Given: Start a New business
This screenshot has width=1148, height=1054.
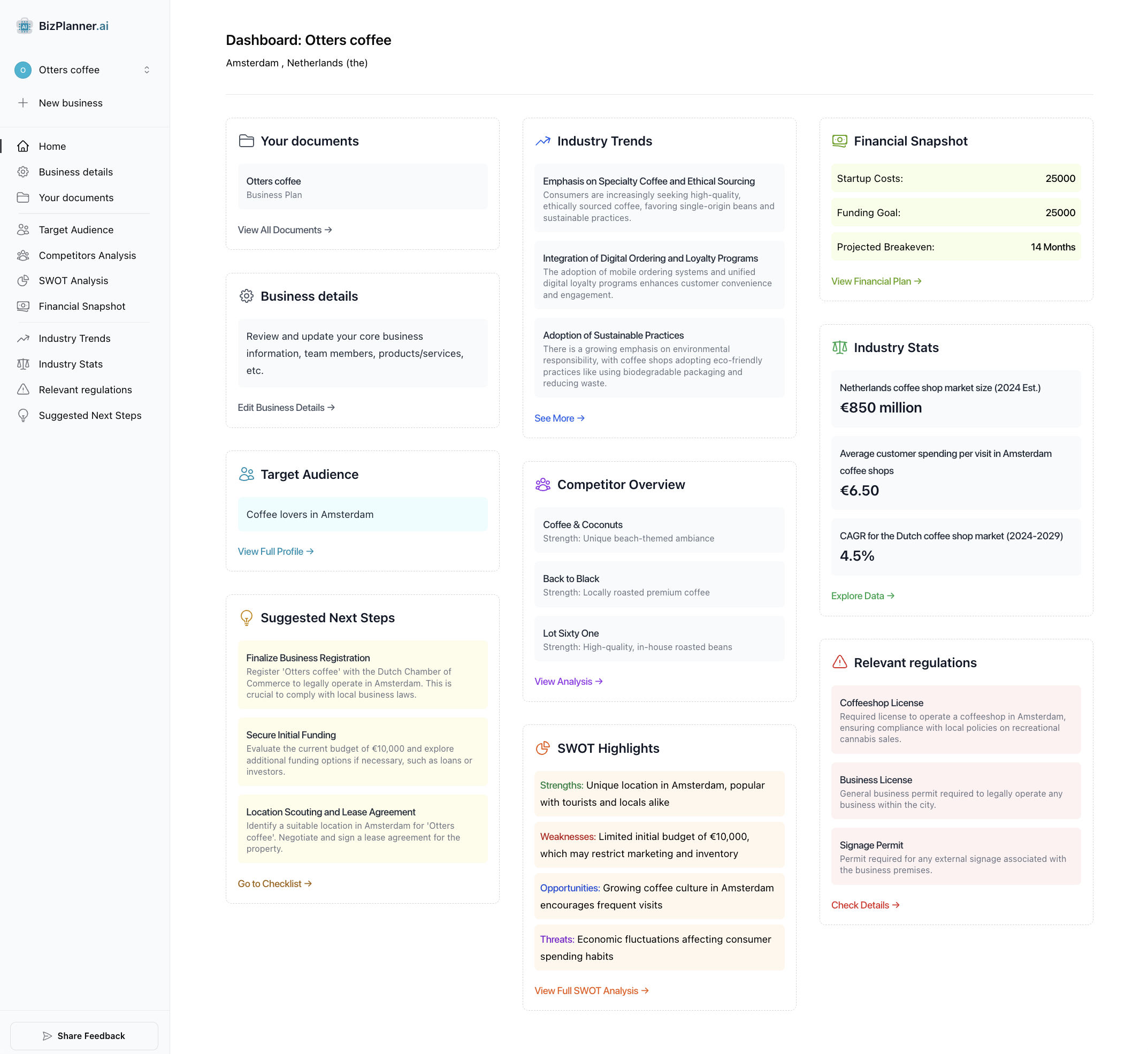Looking at the screenshot, I should point(70,103).
